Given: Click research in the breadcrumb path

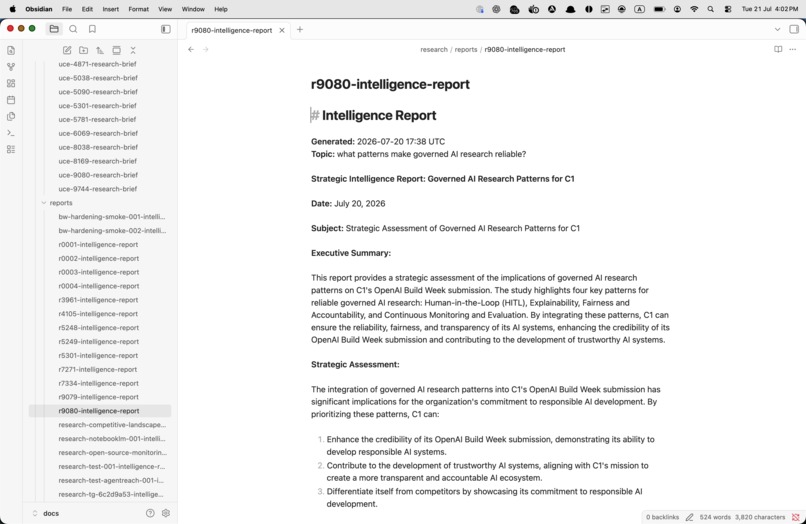Looking at the screenshot, I should (x=434, y=49).
